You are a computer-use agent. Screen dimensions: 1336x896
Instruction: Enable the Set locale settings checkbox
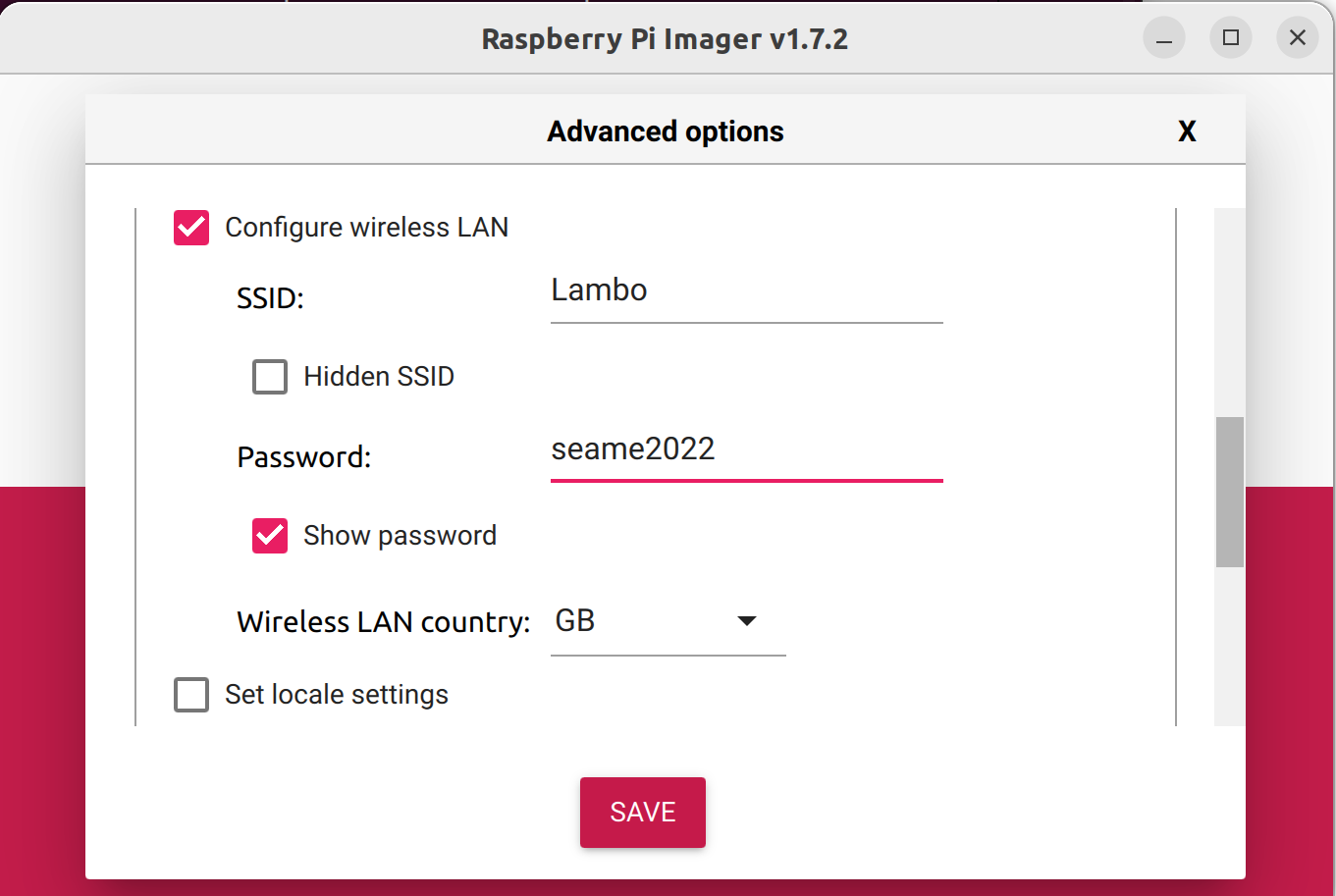[x=191, y=695]
